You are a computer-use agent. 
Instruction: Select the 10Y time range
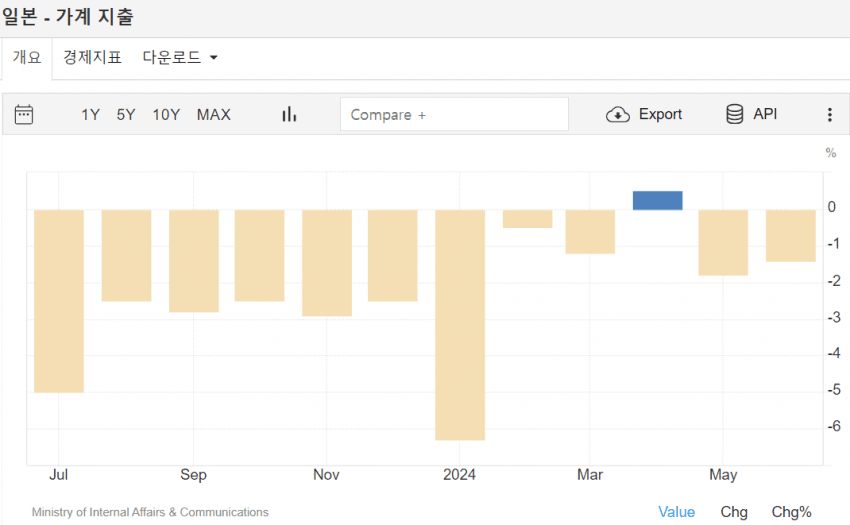click(166, 114)
